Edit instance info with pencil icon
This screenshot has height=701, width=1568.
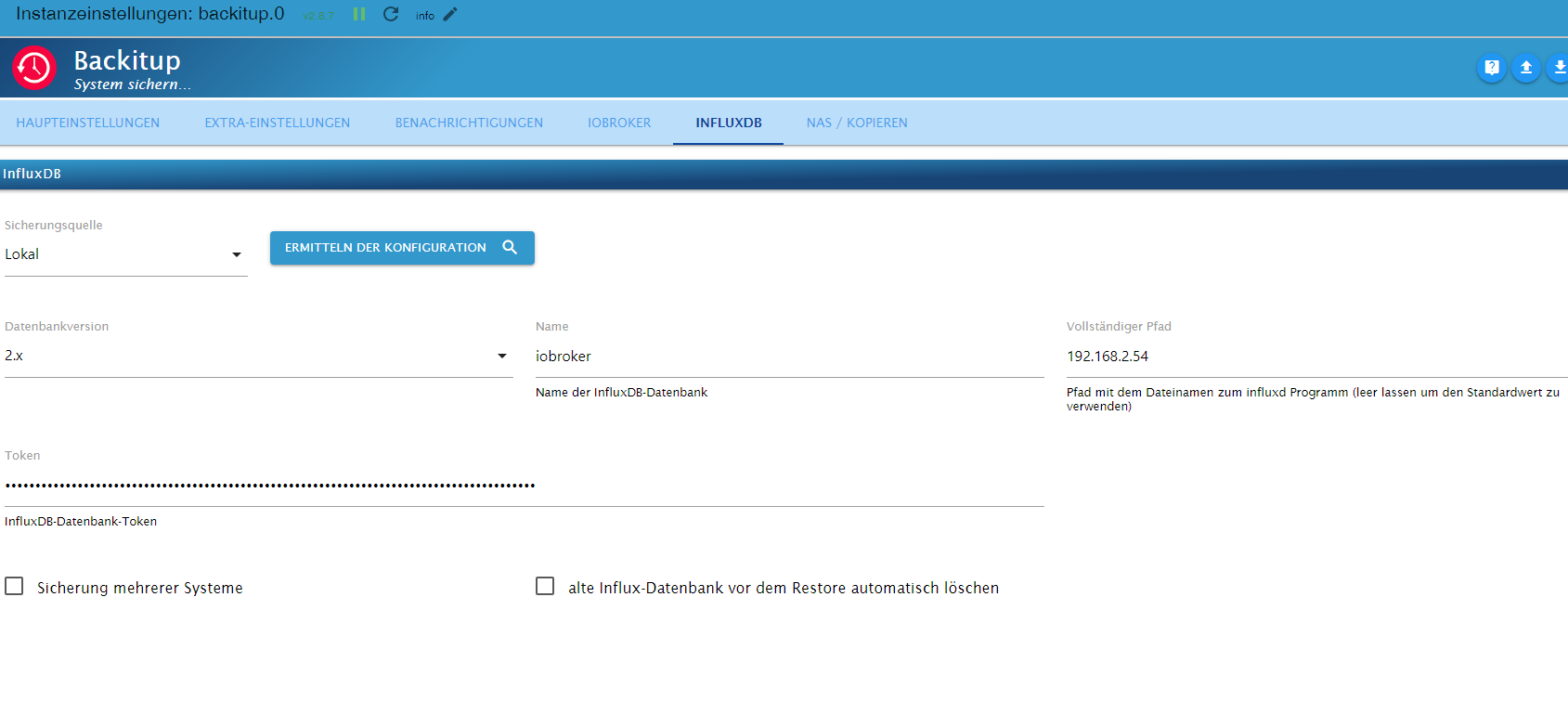tap(450, 14)
